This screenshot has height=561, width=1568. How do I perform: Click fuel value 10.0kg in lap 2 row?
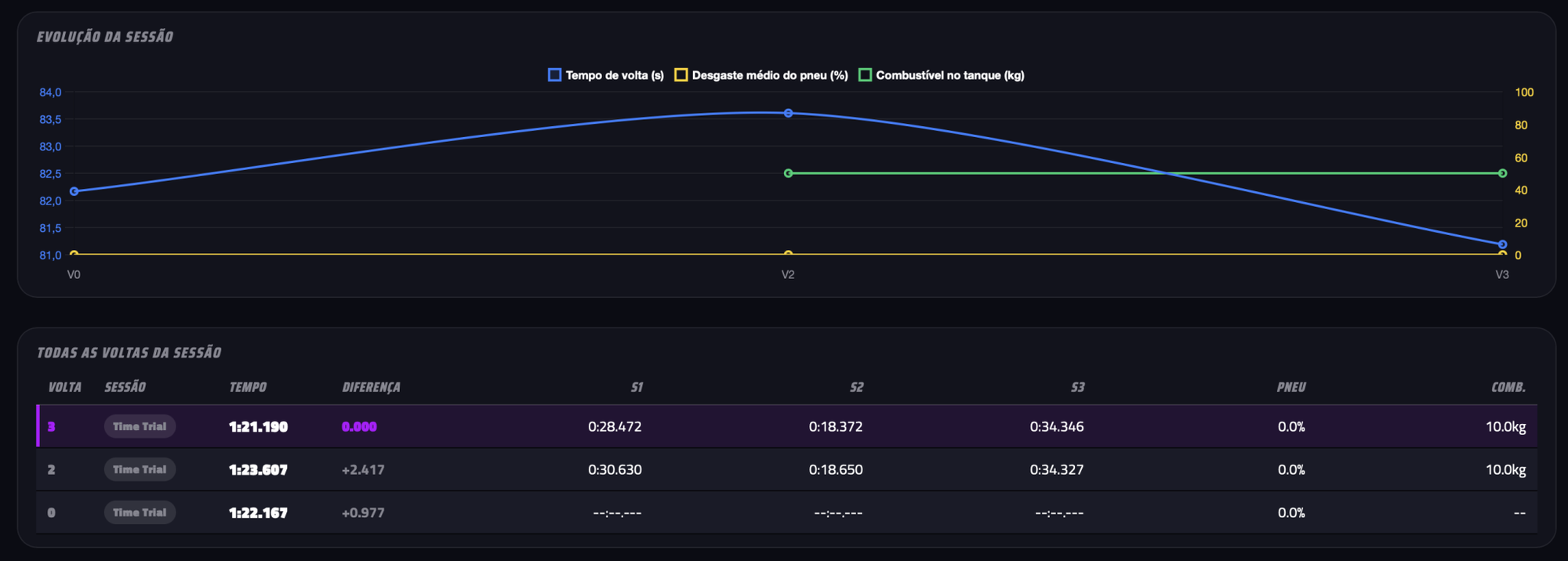point(1505,470)
